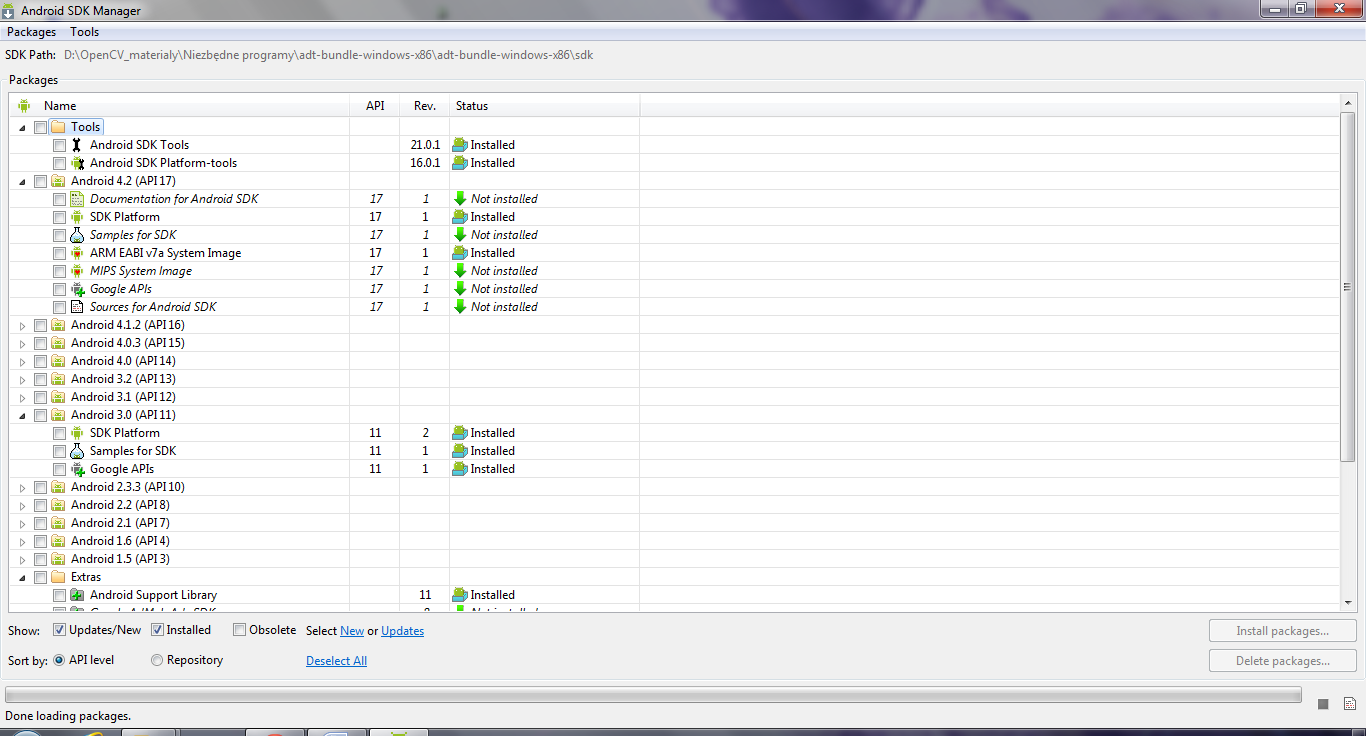Click the API 11 Google APIs icon
The image size is (1366, 736).
[x=77, y=469]
